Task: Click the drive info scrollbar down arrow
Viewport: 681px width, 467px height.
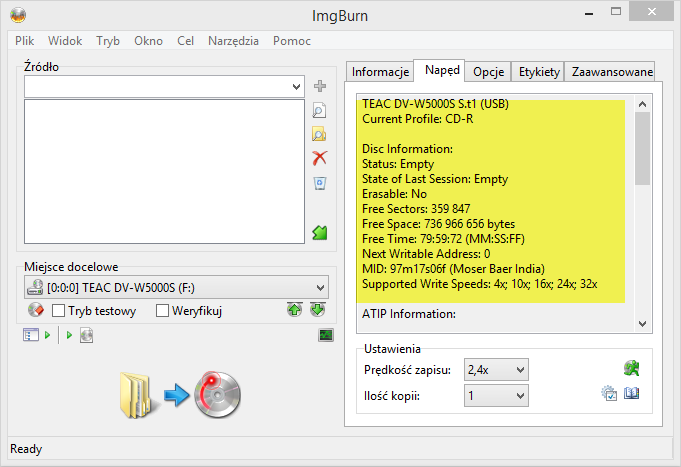Action: [643, 324]
